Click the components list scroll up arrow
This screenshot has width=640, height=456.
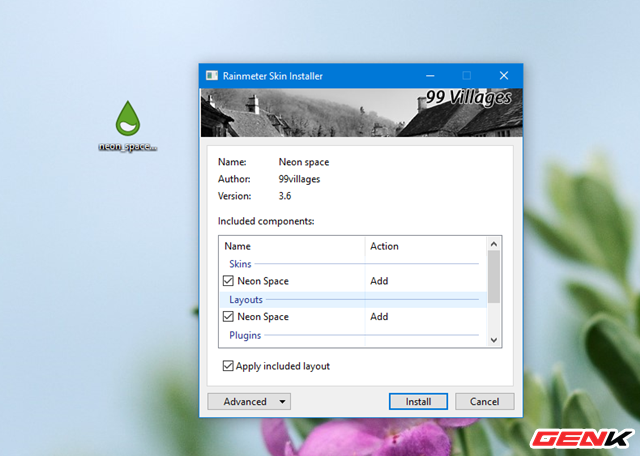[494, 244]
